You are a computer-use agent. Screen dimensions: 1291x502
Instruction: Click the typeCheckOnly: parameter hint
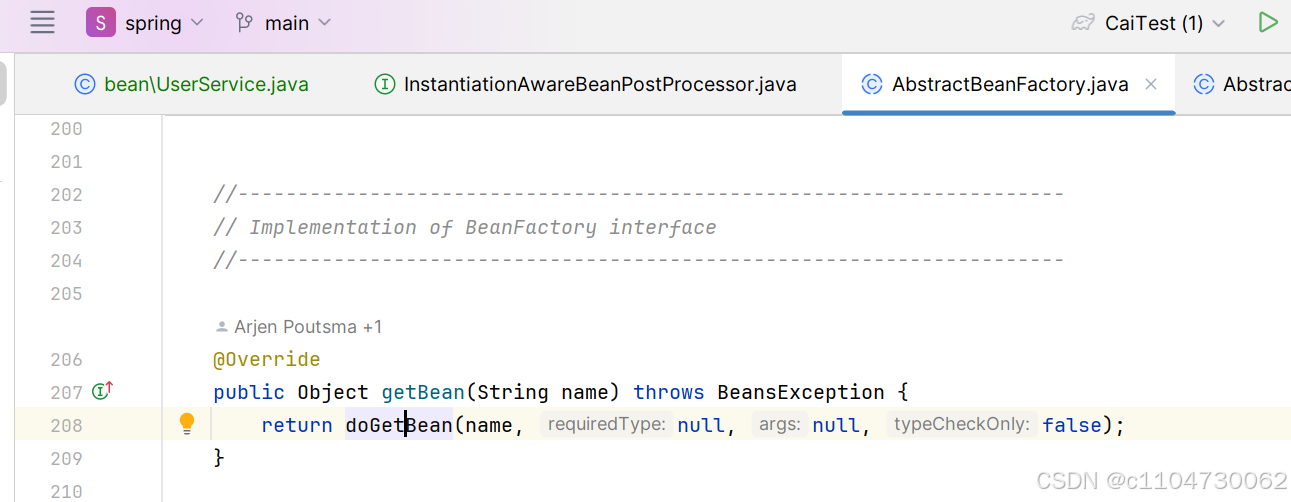(x=962, y=424)
